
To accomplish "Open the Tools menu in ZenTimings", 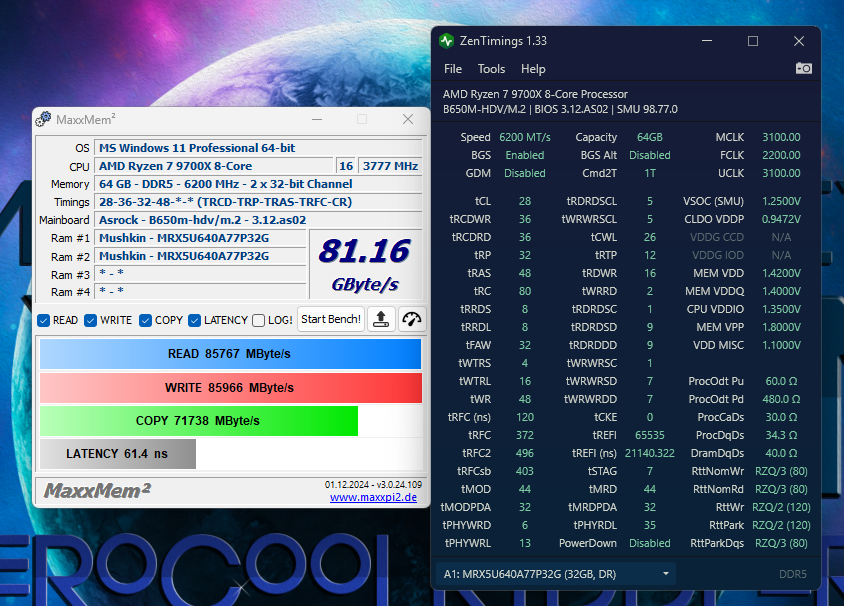I will [491, 69].
